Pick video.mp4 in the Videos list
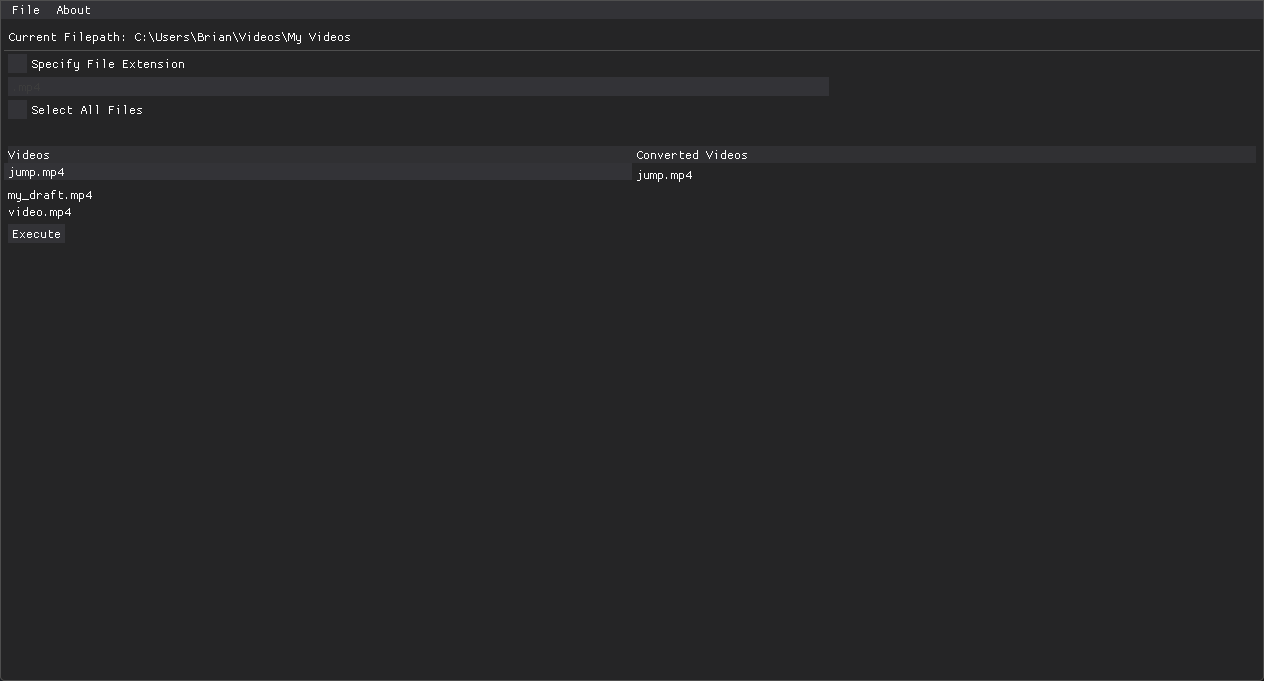This screenshot has height=681, width=1264. (x=40, y=212)
